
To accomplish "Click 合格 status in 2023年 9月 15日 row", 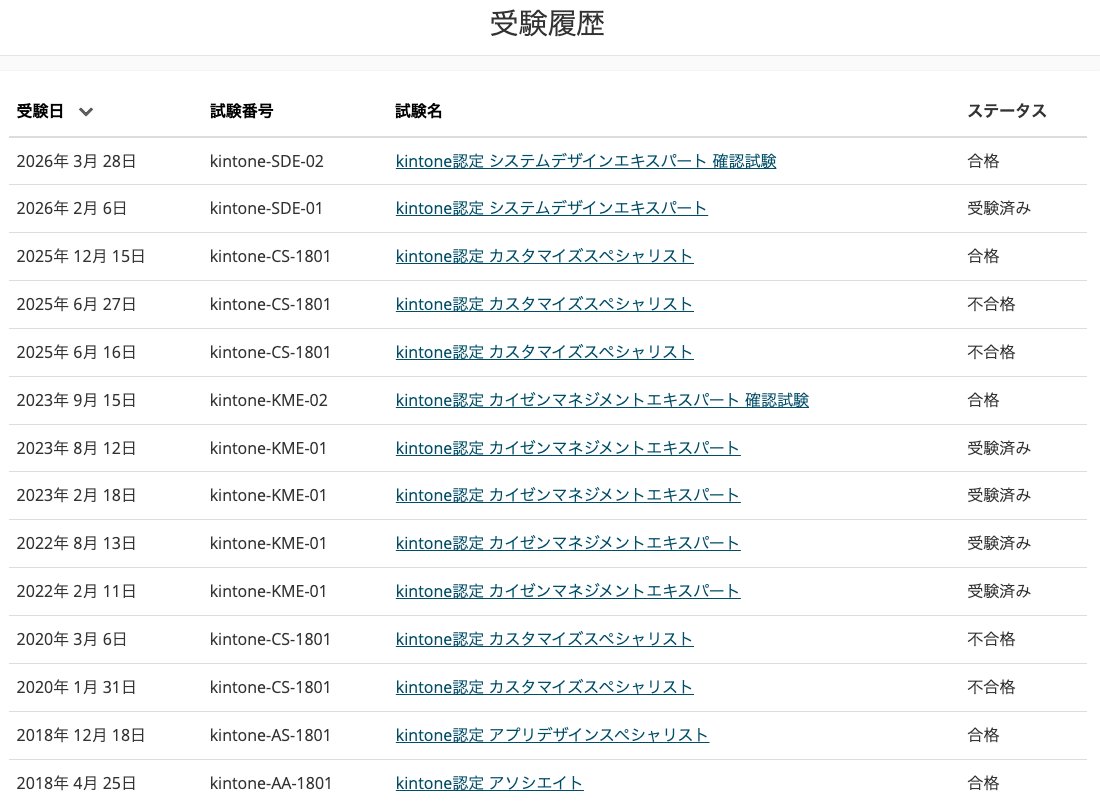I will pos(983,400).
